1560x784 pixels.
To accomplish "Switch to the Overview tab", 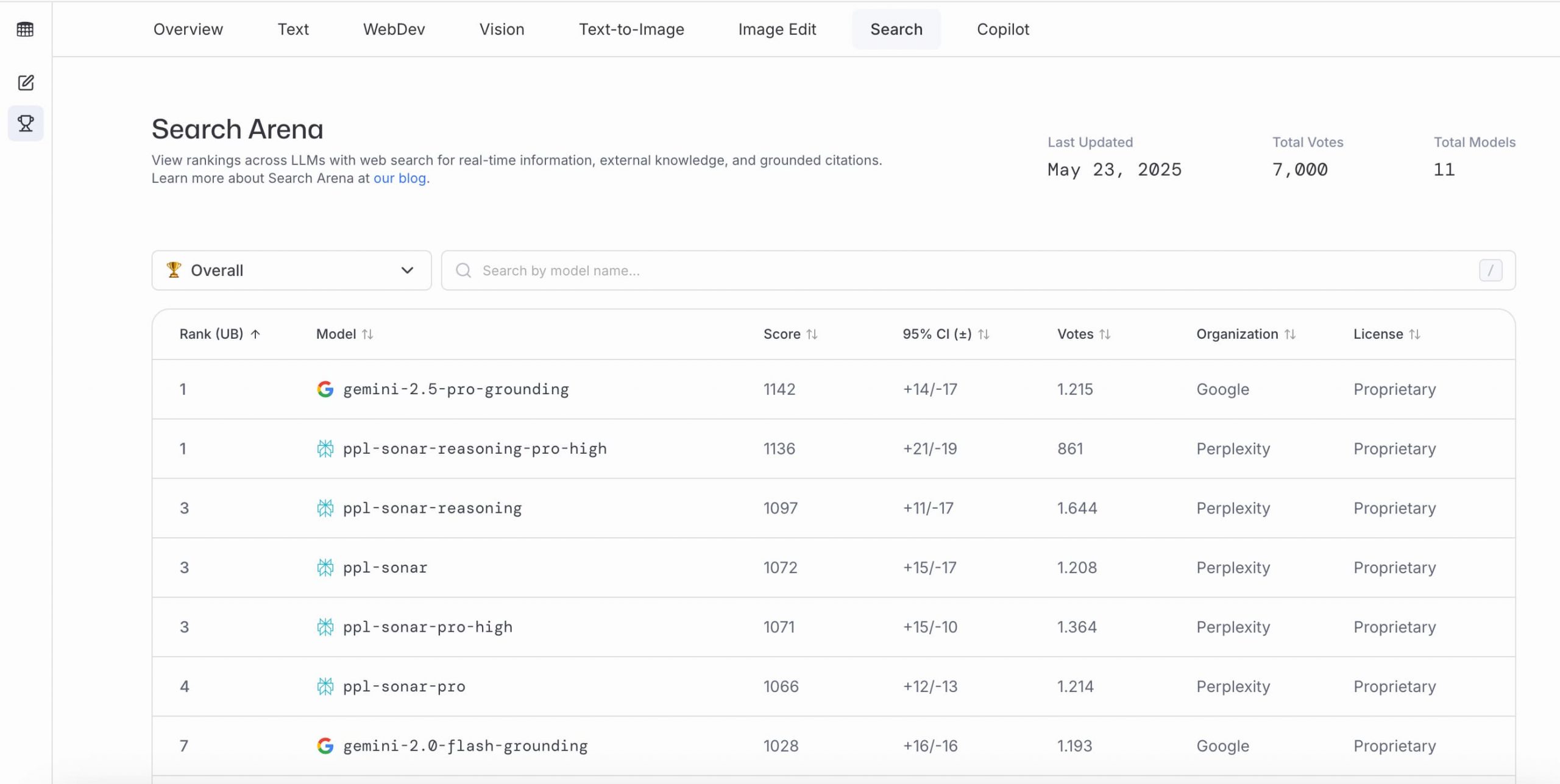I will (188, 29).
